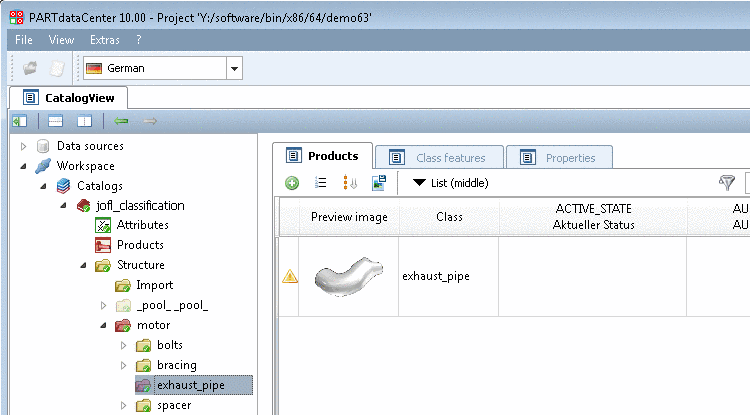The image size is (750, 415).
Task: Click the horizontal split layout icon
Action: [x=56, y=121]
